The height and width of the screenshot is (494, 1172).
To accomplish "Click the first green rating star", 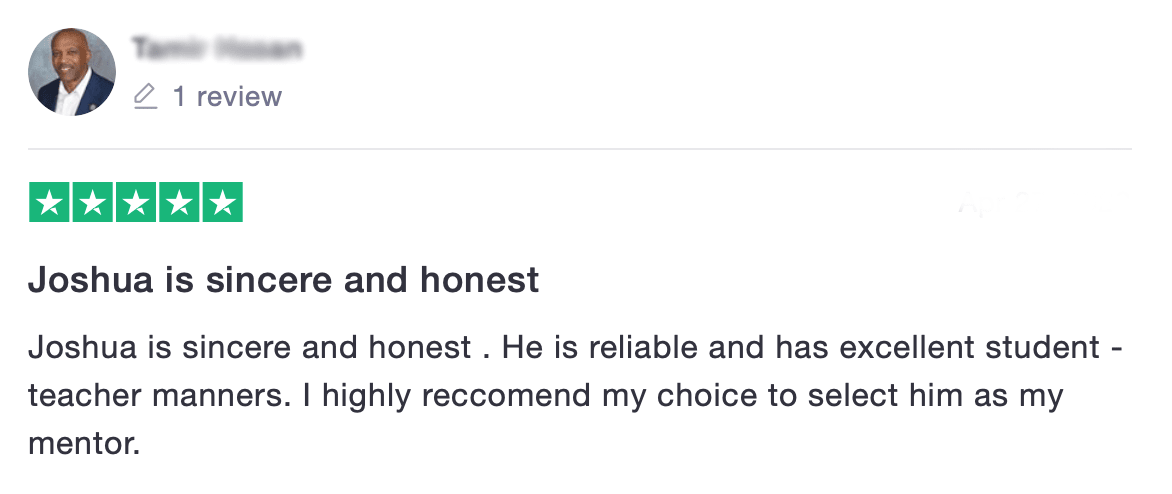I will click(49, 202).
